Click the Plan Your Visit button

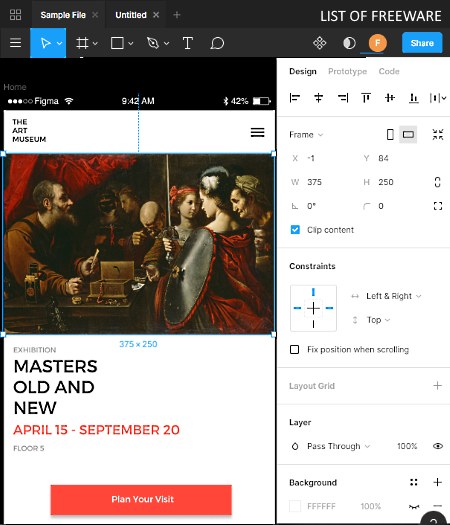click(x=141, y=499)
